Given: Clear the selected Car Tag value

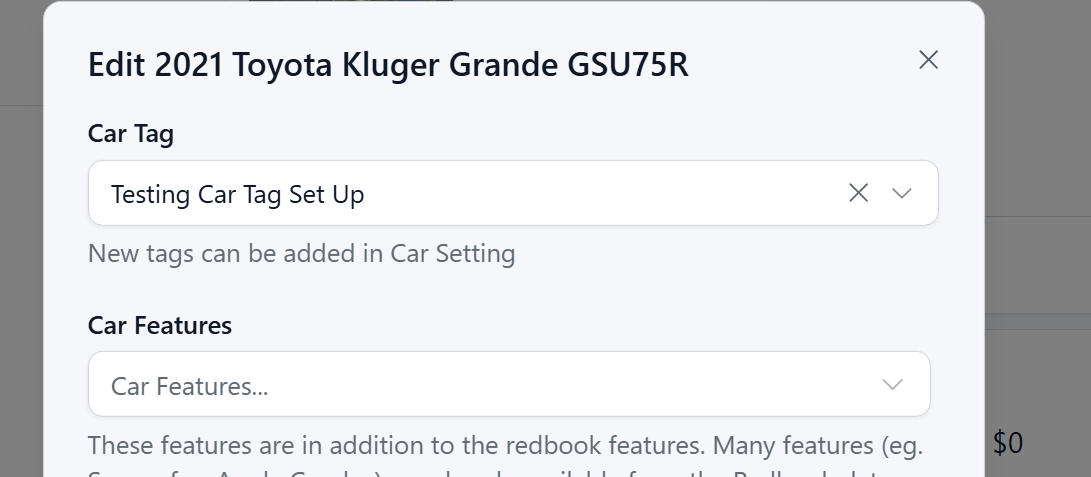Looking at the screenshot, I should point(858,193).
